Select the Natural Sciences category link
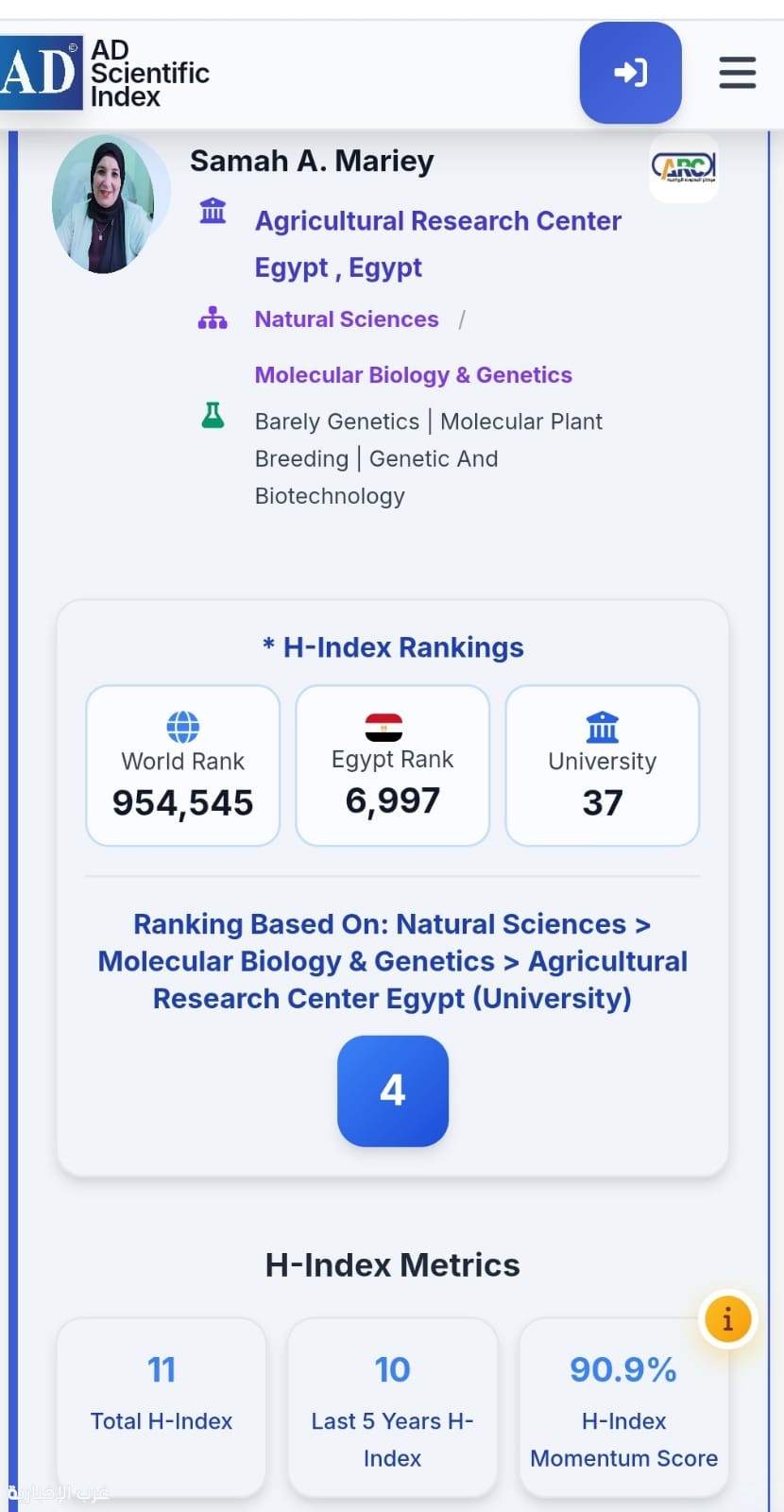Viewport: 784px width, 1512px height. (347, 319)
